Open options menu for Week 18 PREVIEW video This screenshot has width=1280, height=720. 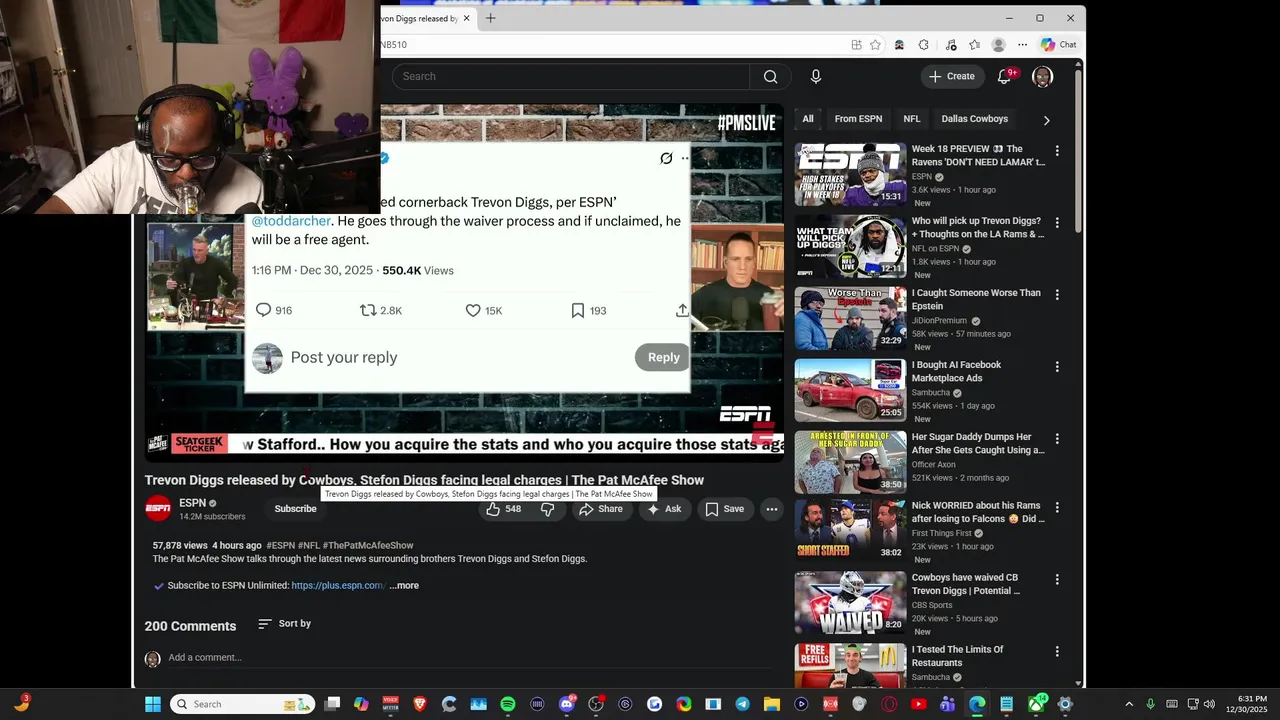(1057, 151)
